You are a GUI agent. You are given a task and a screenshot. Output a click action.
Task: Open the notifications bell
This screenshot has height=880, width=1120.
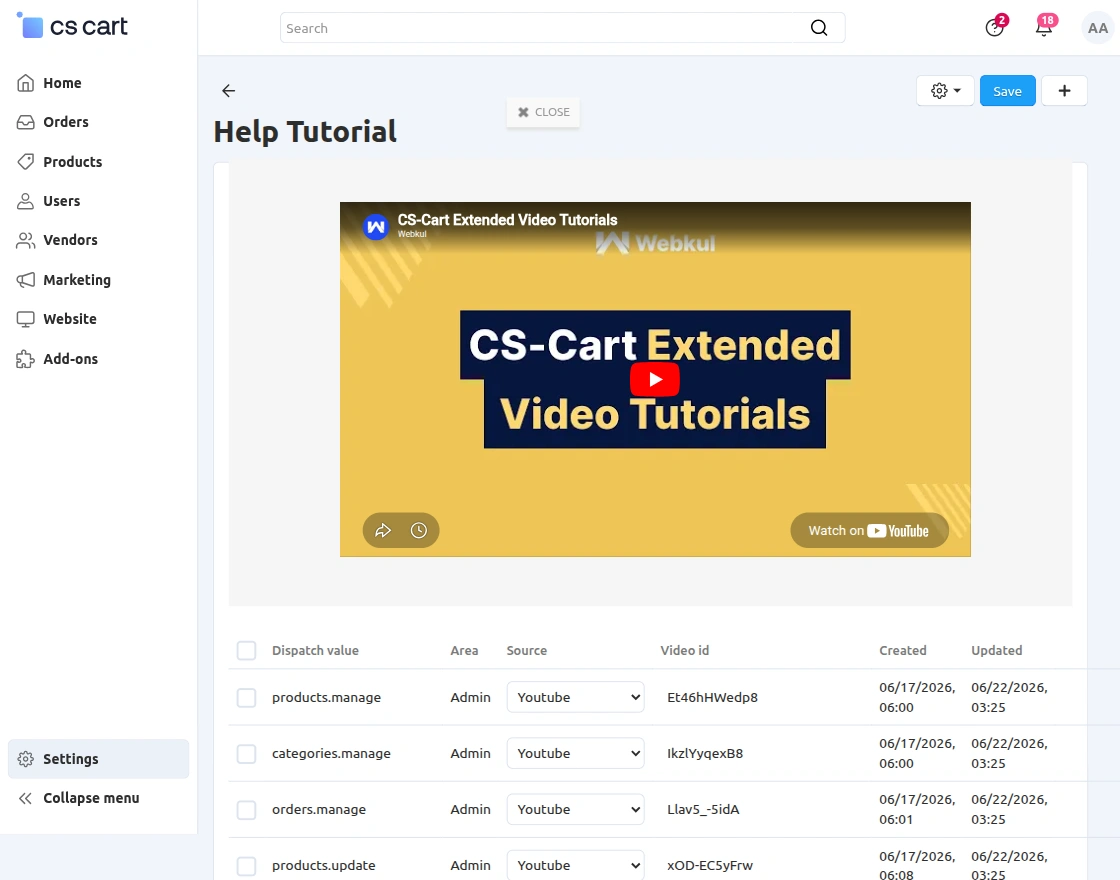(x=1044, y=27)
